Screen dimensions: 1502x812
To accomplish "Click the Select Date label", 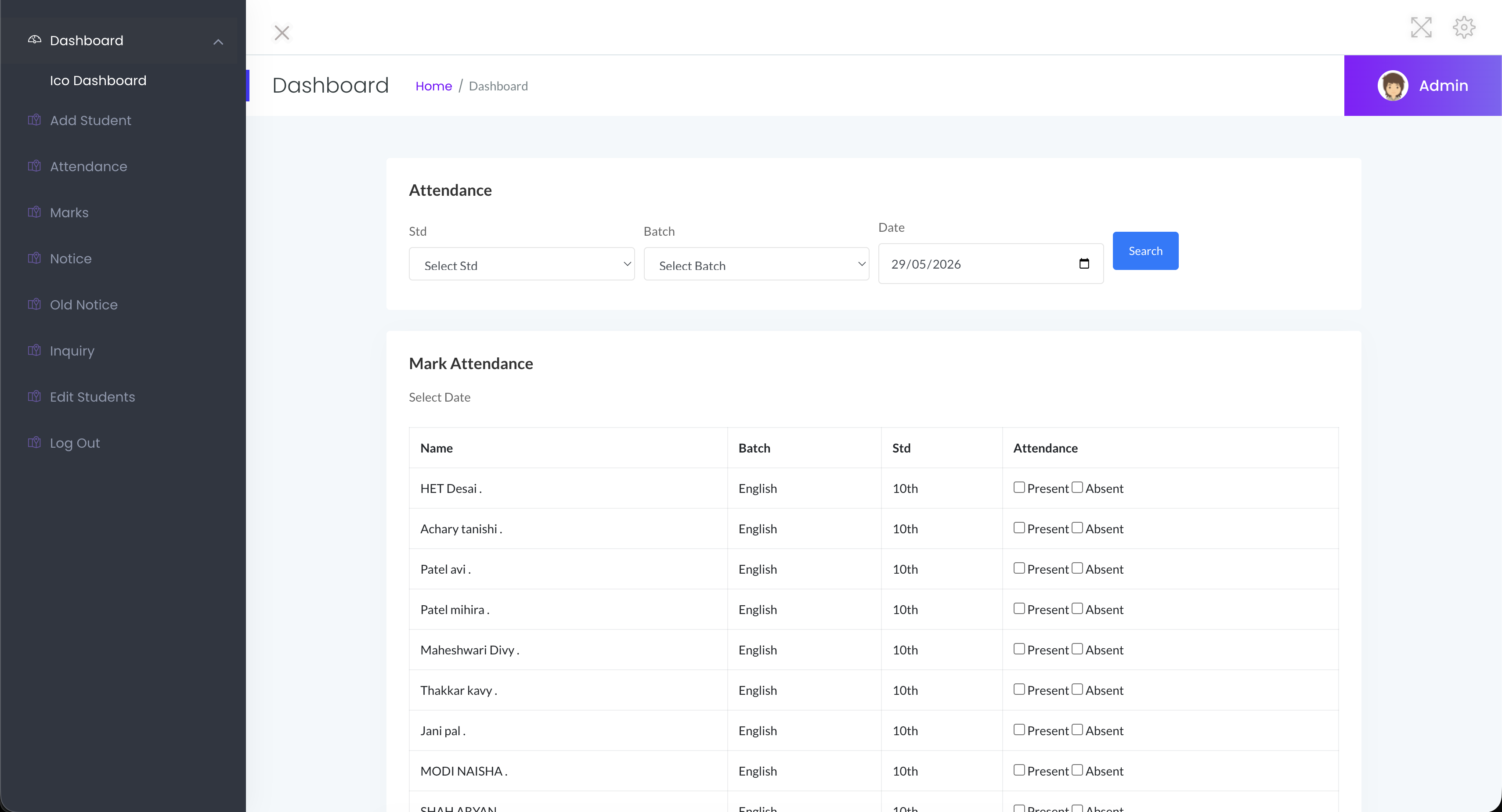I will [x=439, y=397].
